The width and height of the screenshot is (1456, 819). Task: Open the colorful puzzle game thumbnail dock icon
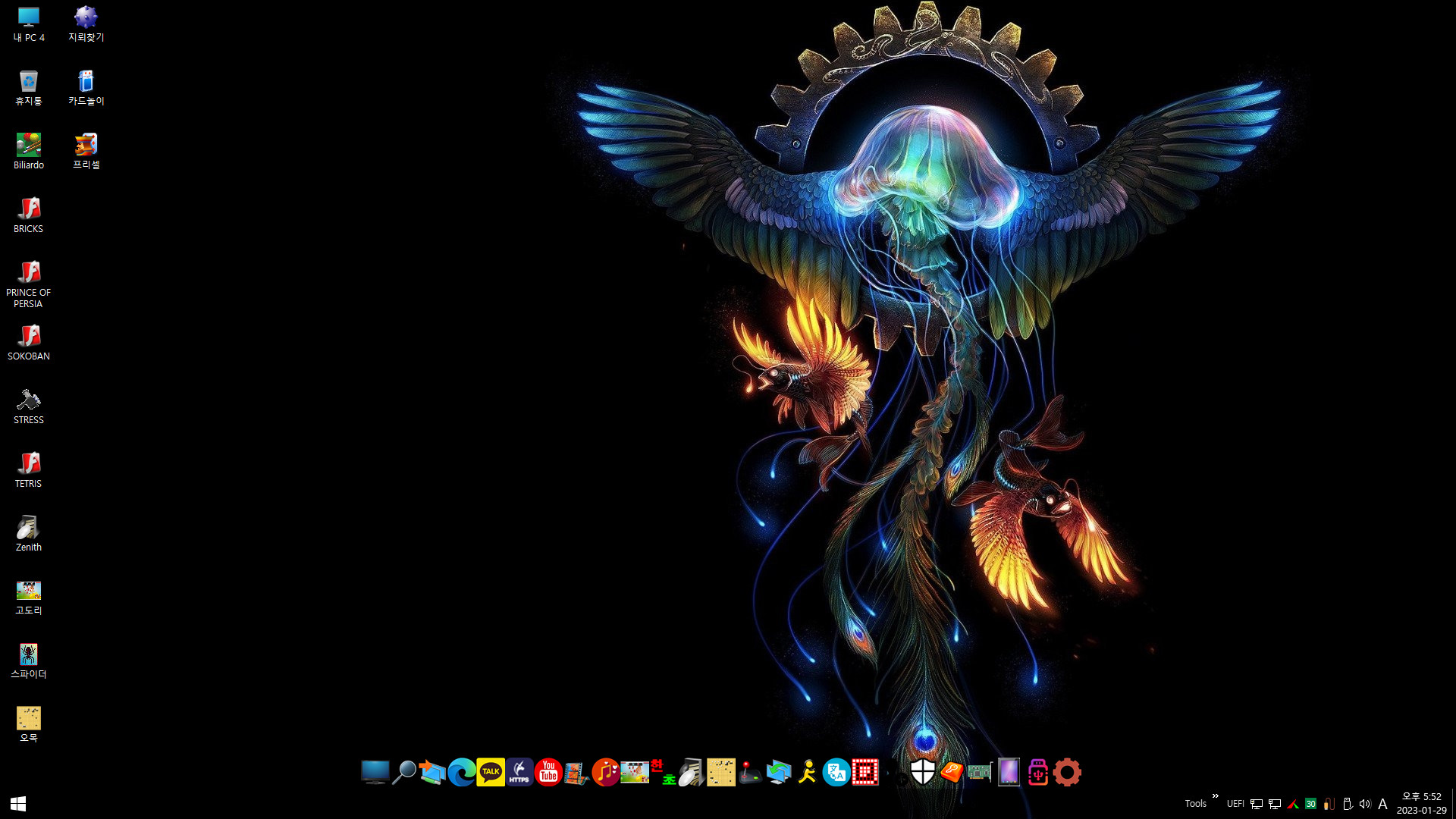pos(634,772)
